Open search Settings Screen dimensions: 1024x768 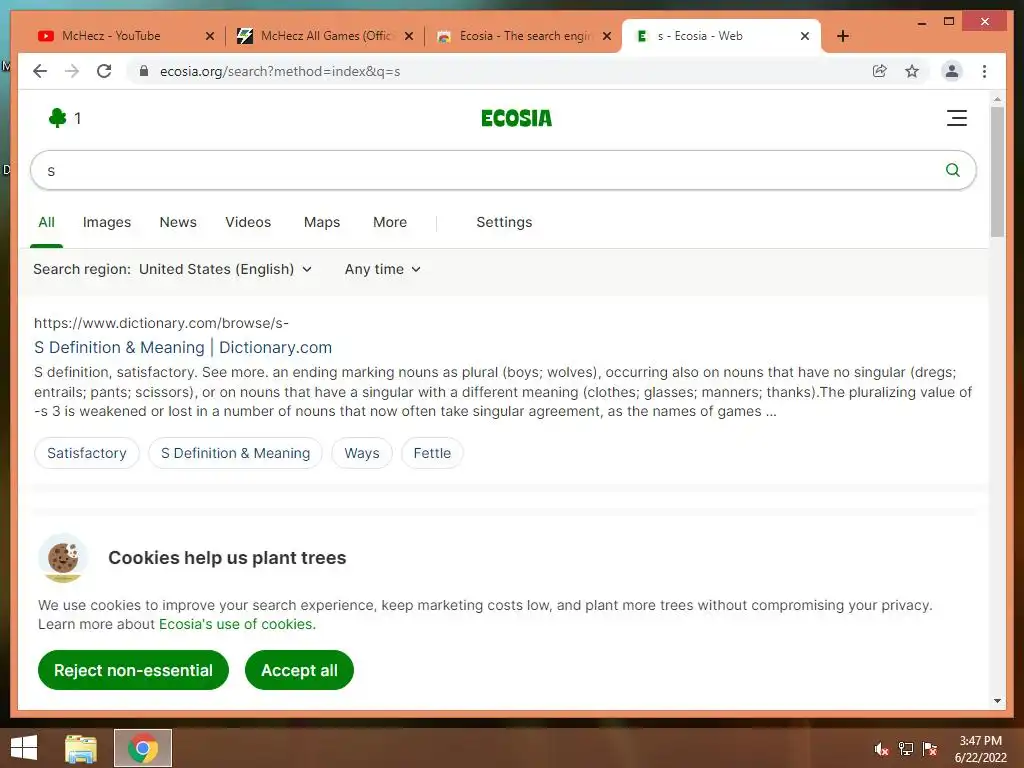click(x=504, y=222)
